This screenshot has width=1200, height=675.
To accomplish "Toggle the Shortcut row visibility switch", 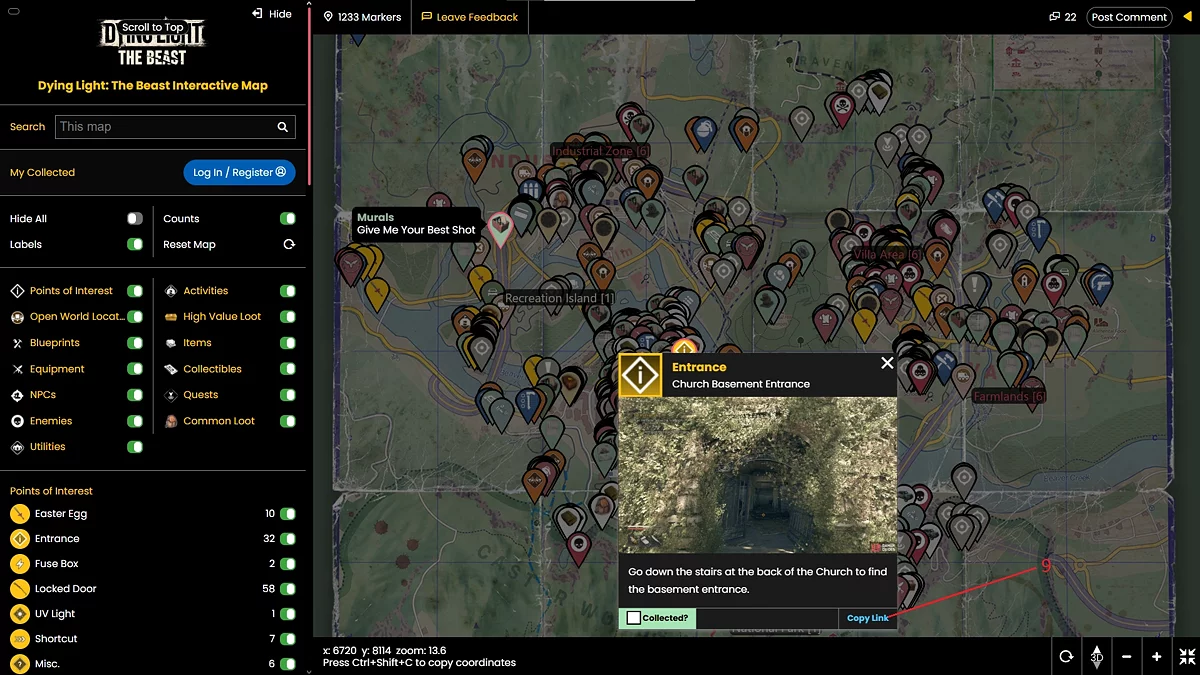I will tap(288, 639).
